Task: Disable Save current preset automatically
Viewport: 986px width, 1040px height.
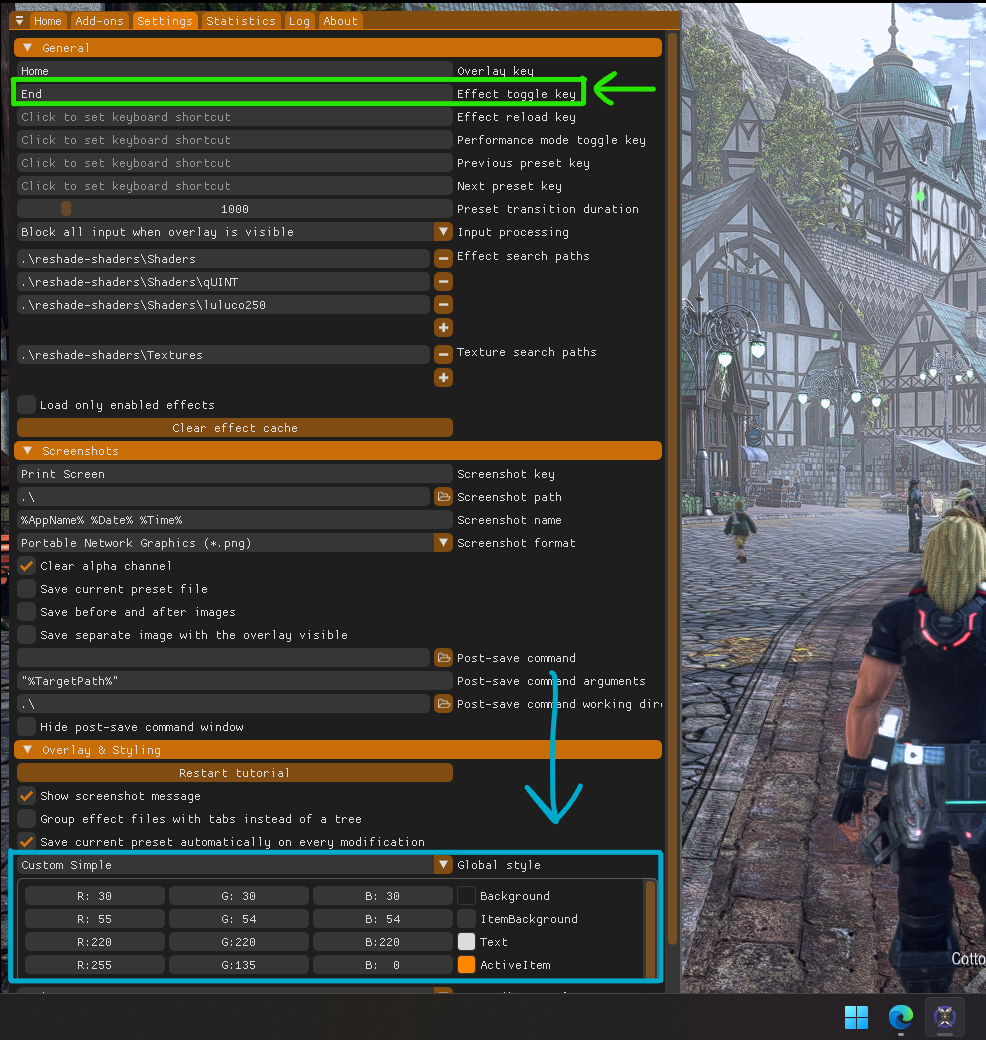Action: coord(27,842)
